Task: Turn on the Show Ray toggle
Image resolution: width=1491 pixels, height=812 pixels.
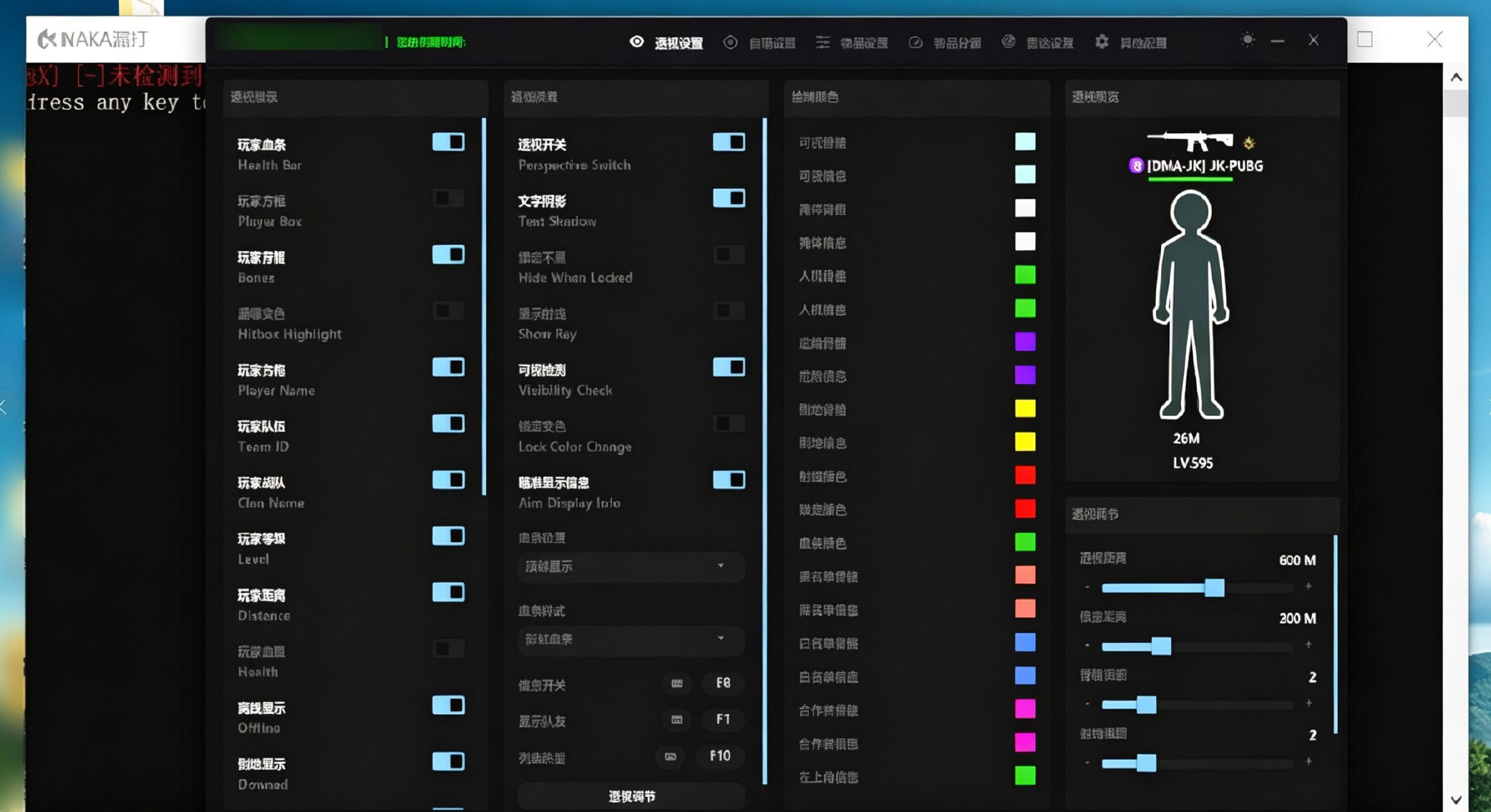Action: 729,311
